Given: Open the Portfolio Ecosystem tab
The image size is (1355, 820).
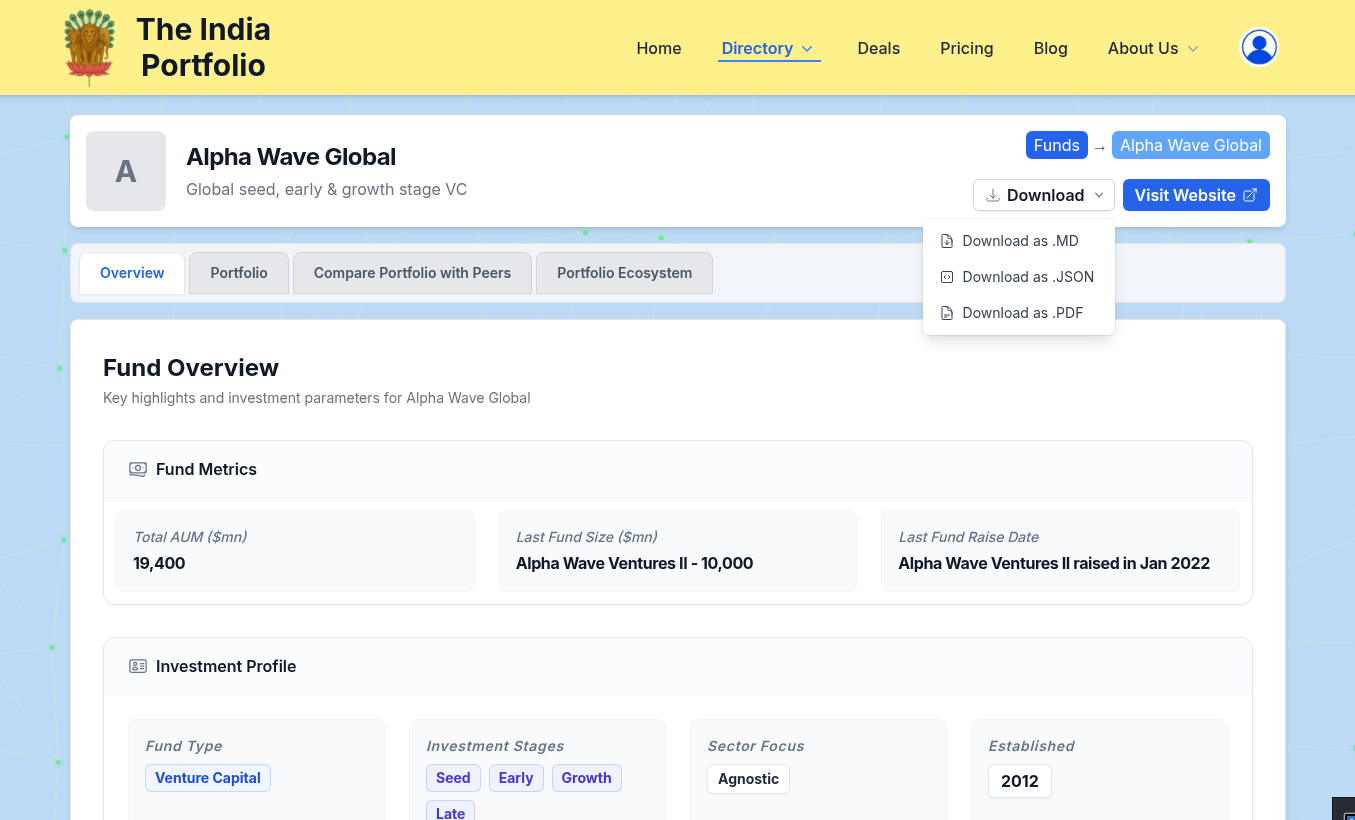Looking at the screenshot, I should (625, 273).
